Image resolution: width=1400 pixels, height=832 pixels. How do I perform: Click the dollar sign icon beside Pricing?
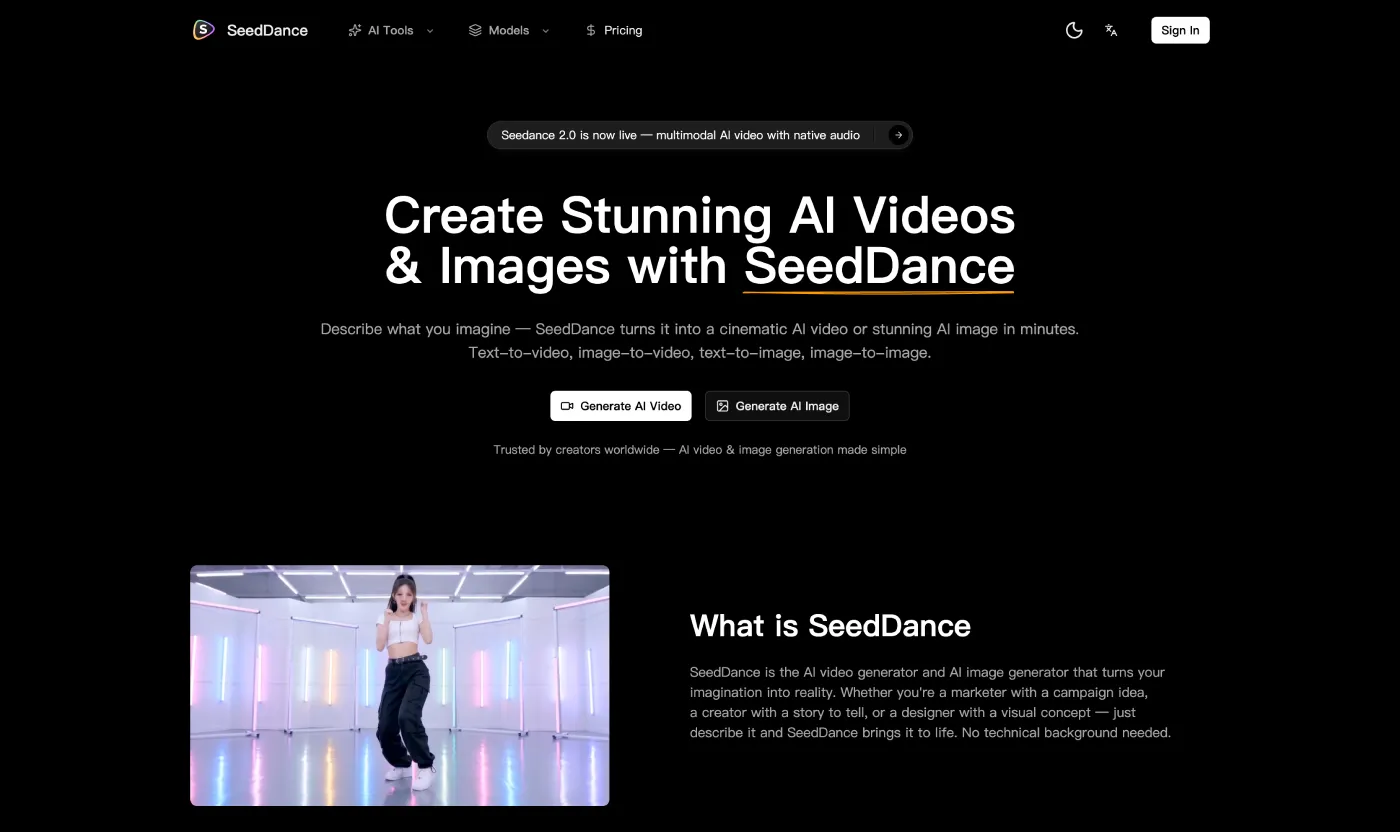click(x=591, y=30)
